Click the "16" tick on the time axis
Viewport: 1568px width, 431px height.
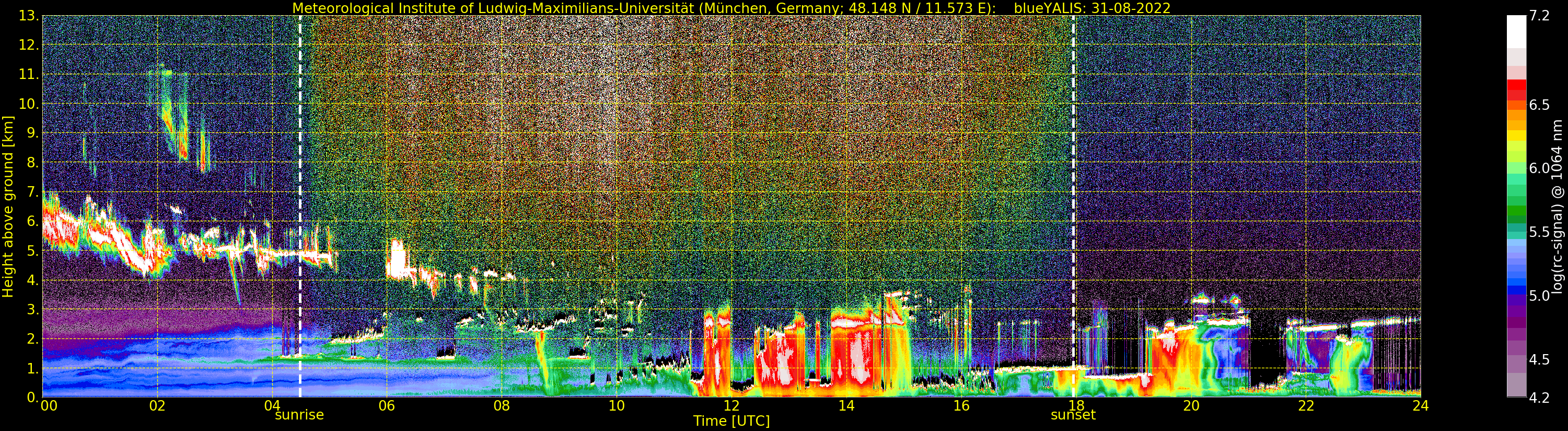(x=961, y=406)
